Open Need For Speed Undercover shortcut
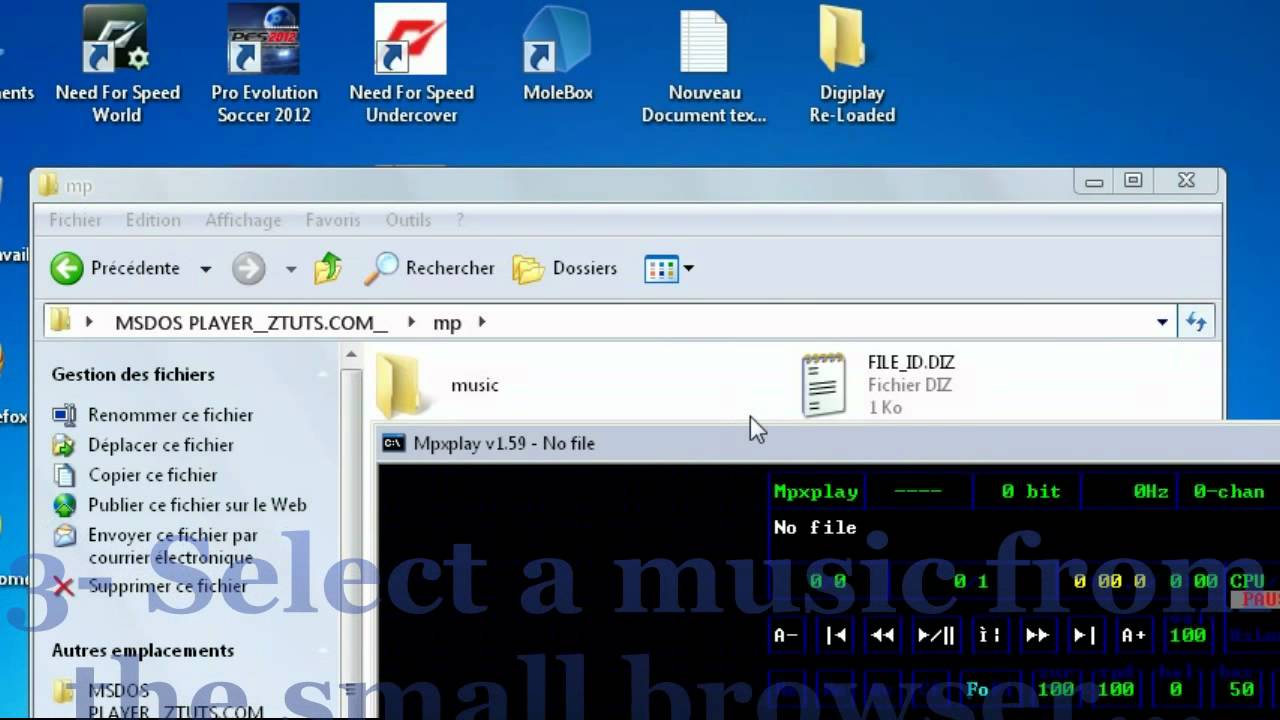 pos(411,64)
